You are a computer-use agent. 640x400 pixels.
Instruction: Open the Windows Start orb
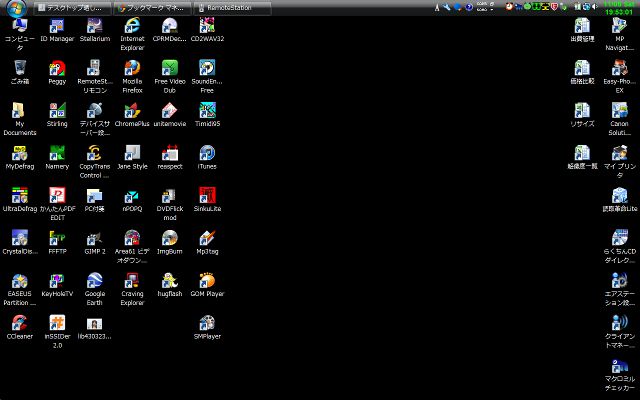16,8
